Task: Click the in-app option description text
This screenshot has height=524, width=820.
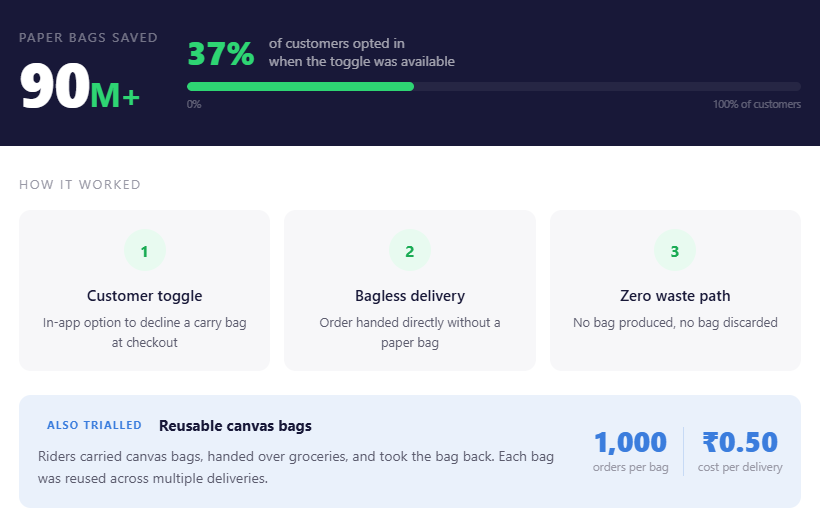Action: (x=144, y=332)
